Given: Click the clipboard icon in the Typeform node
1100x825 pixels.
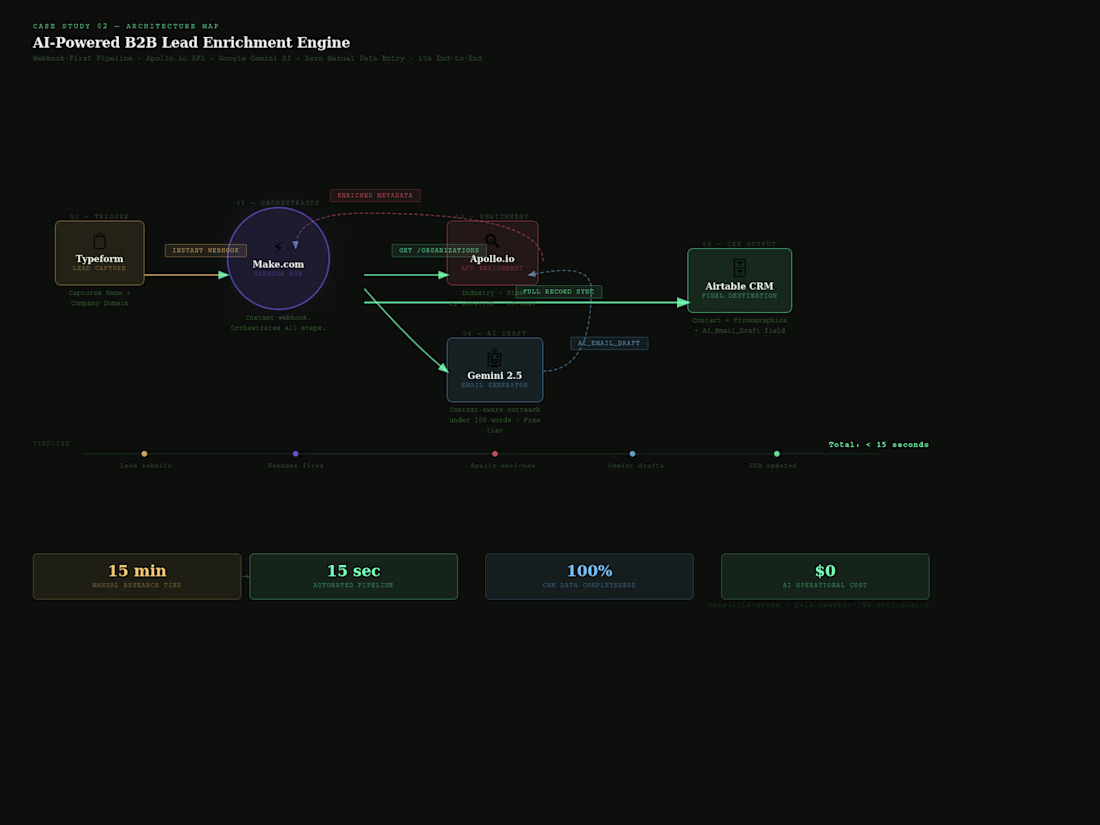Looking at the screenshot, I should [x=100, y=241].
